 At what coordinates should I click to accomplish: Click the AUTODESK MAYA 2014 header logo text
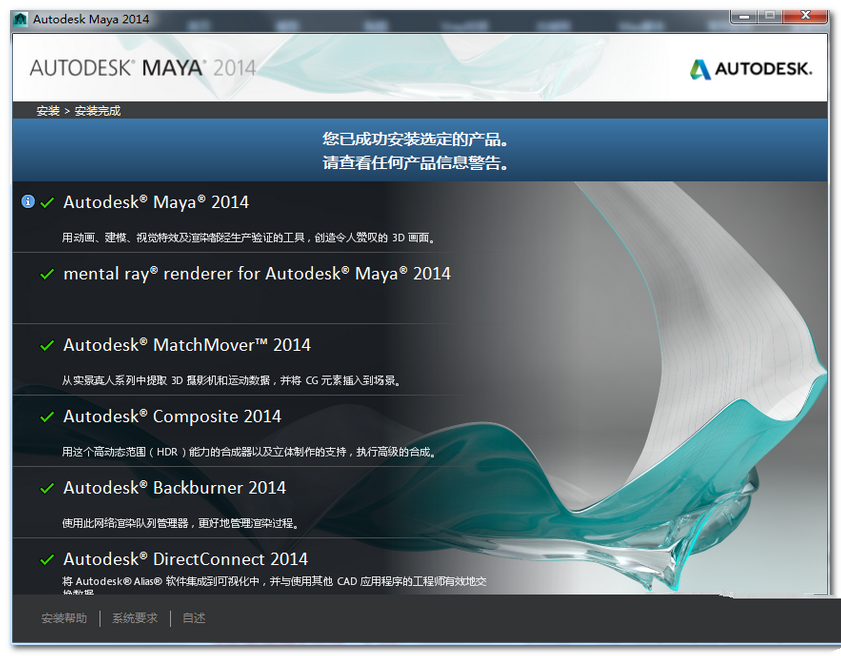pos(143,68)
